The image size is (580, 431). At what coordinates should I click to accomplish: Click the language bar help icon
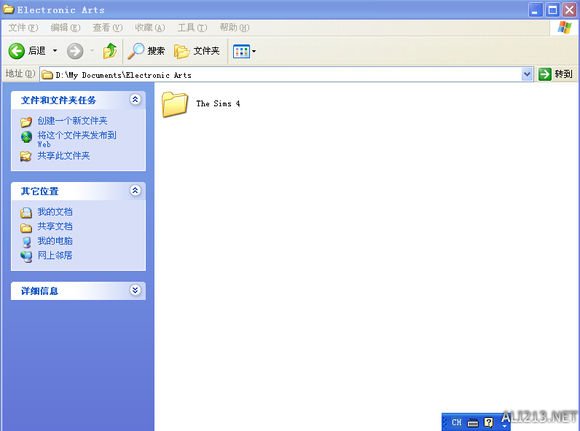[x=489, y=422]
